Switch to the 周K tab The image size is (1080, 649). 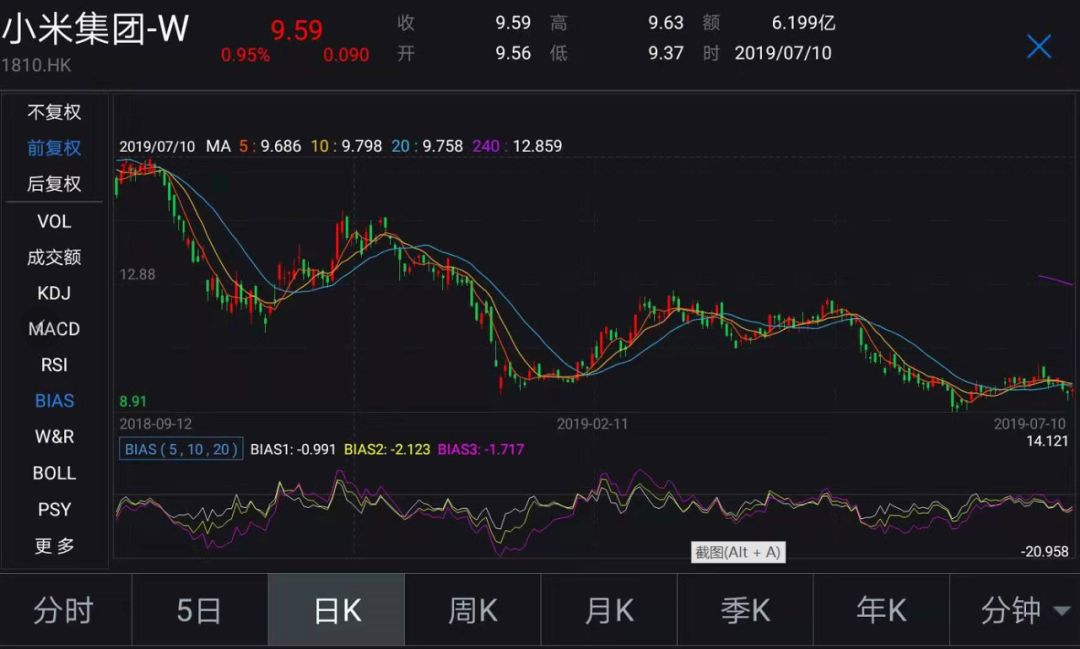point(472,611)
